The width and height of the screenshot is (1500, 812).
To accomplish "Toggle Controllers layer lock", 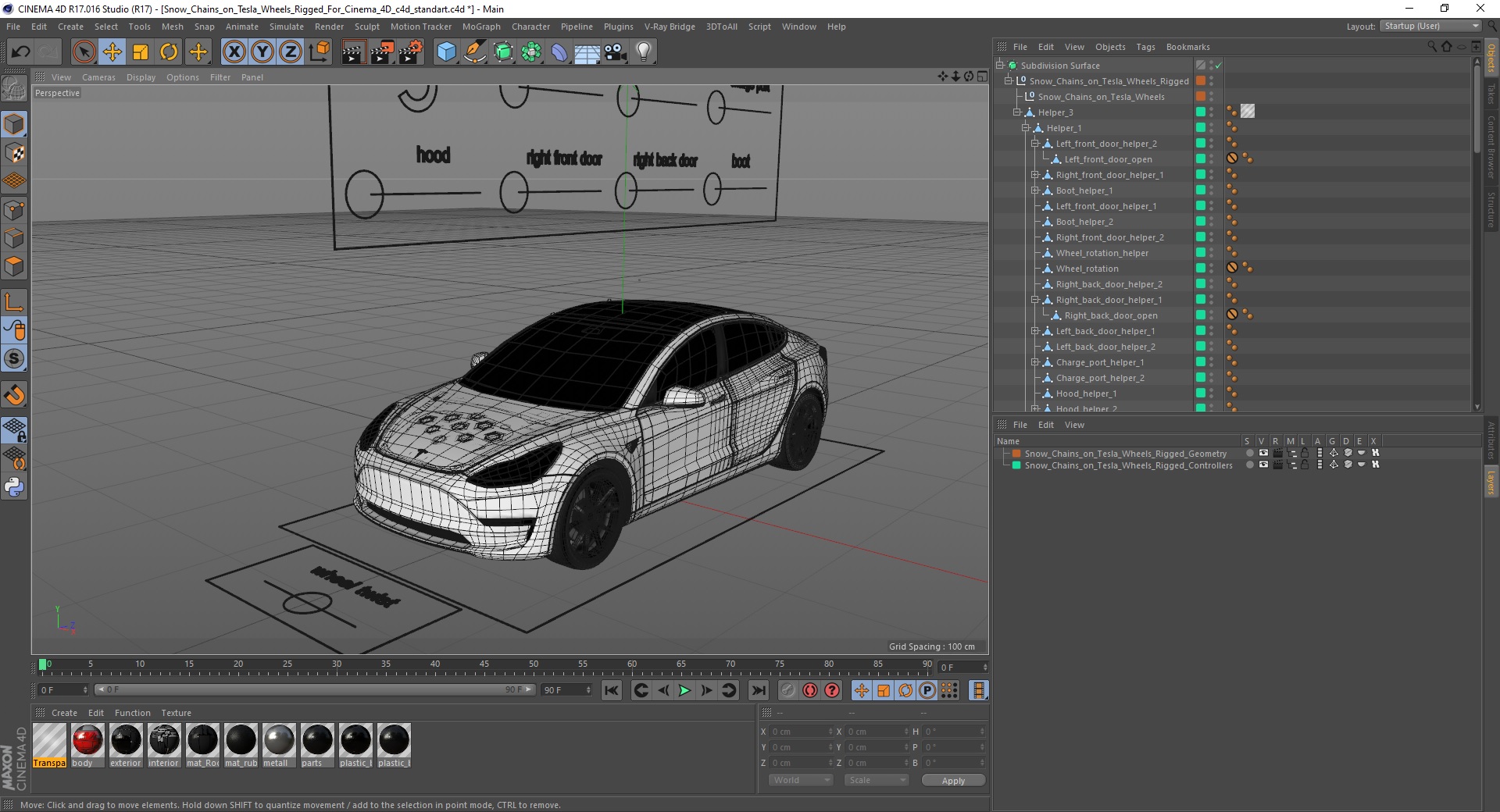I will pos(1305,465).
